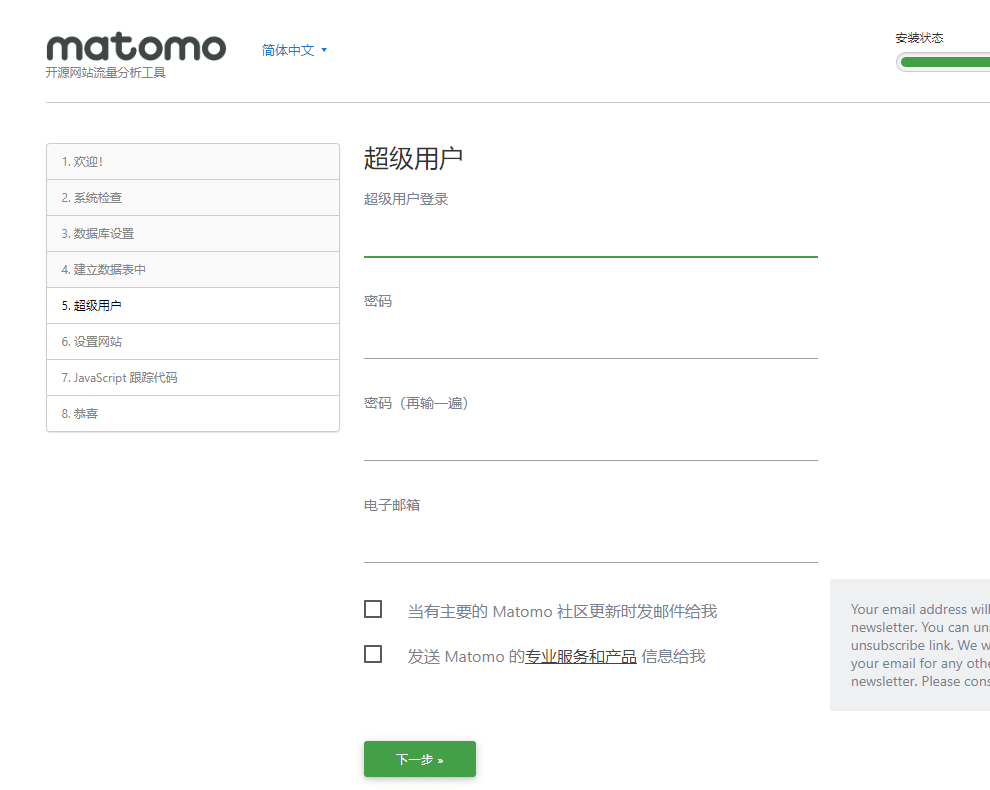Select step 8. 恭喜
This screenshot has height=790, width=990.
193,414
